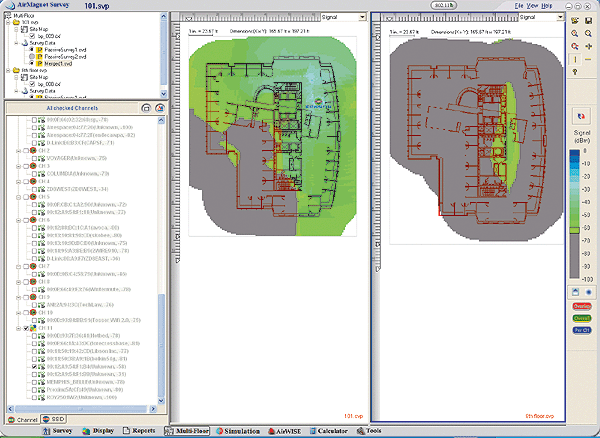Click the chart icon beside All checked Channels
The height and width of the screenshot is (438, 600).
tap(160, 108)
